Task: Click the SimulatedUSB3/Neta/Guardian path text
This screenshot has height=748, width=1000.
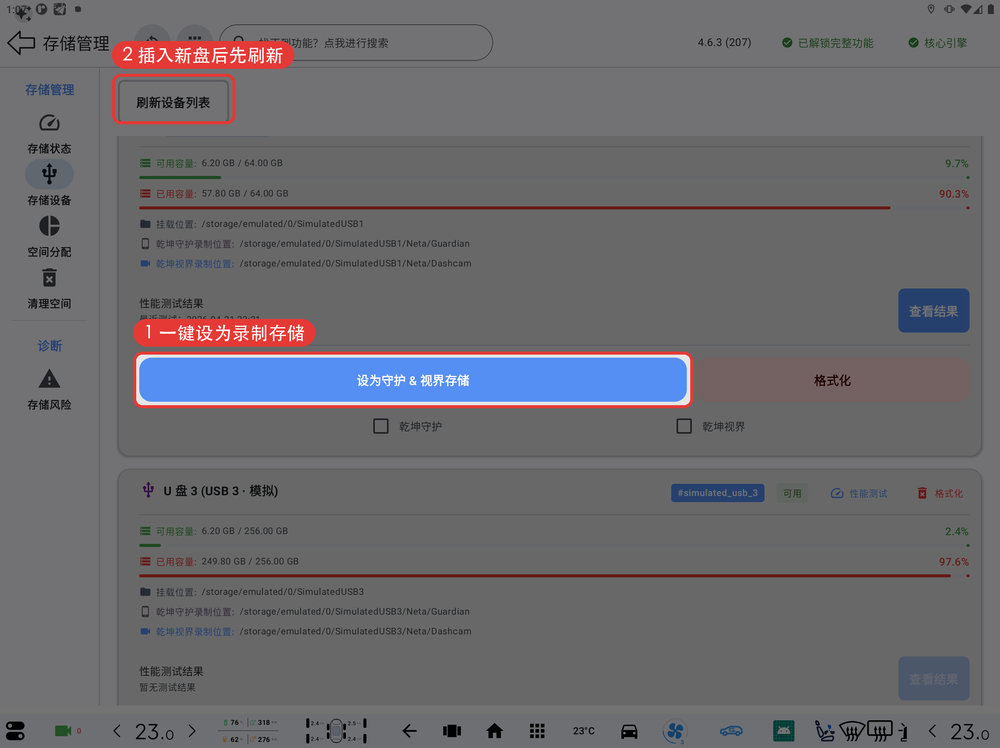Action: [355, 612]
